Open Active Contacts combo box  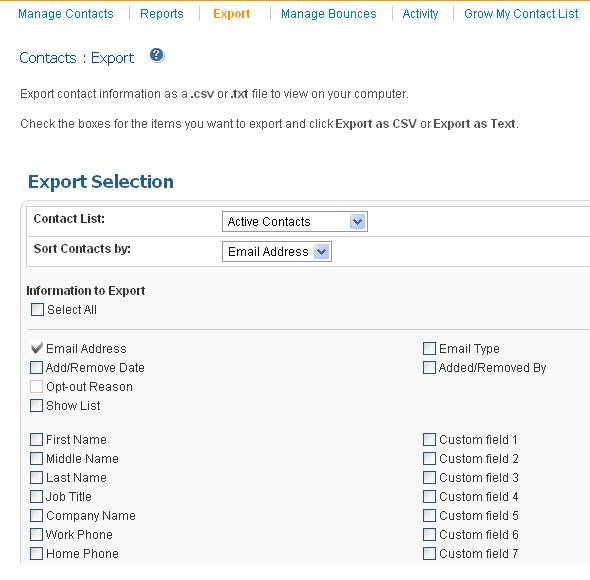(295, 222)
